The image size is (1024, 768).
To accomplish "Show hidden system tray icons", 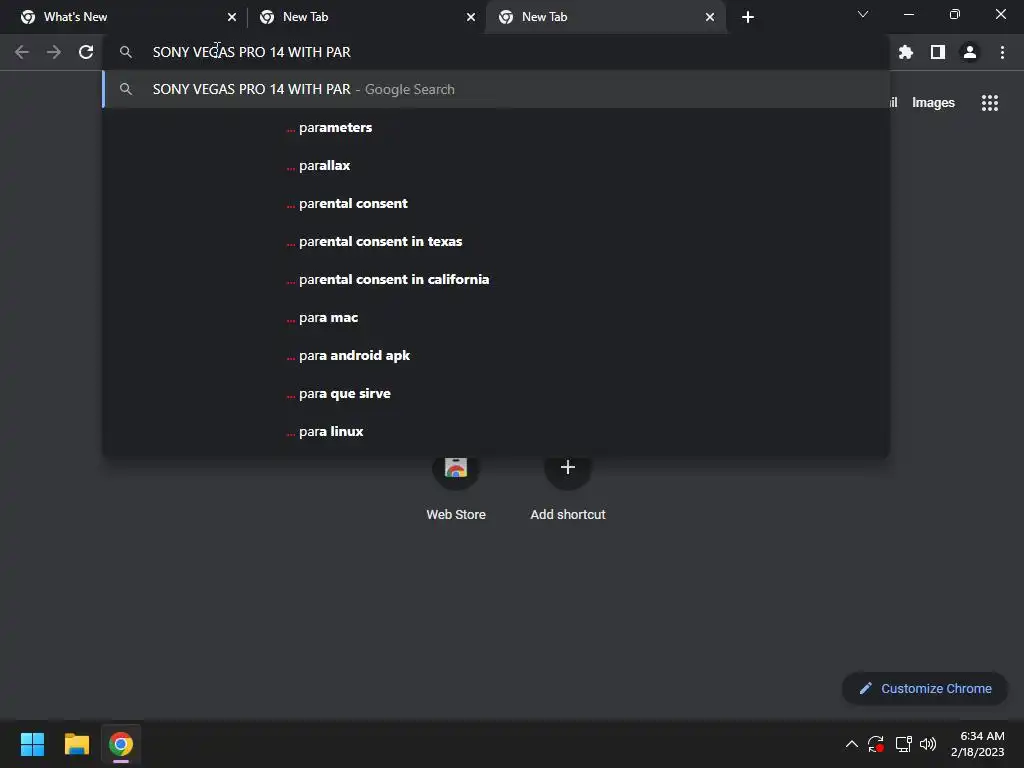I will [x=852, y=744].
